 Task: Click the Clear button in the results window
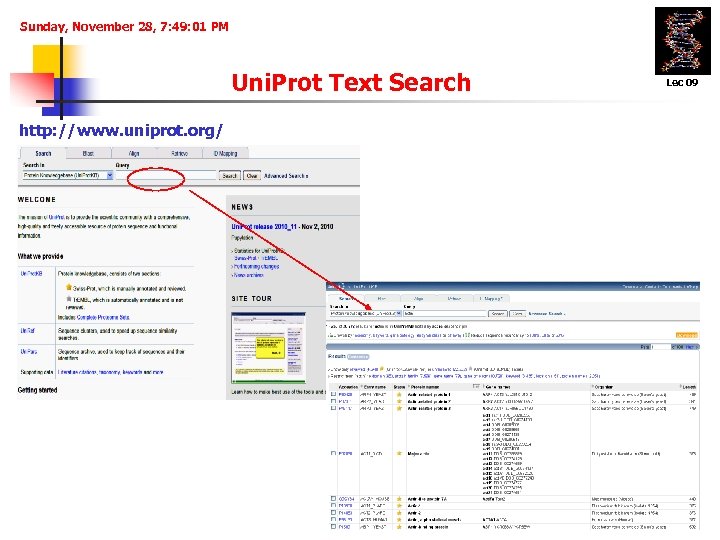pyautogui.click(x=518, y=314)
